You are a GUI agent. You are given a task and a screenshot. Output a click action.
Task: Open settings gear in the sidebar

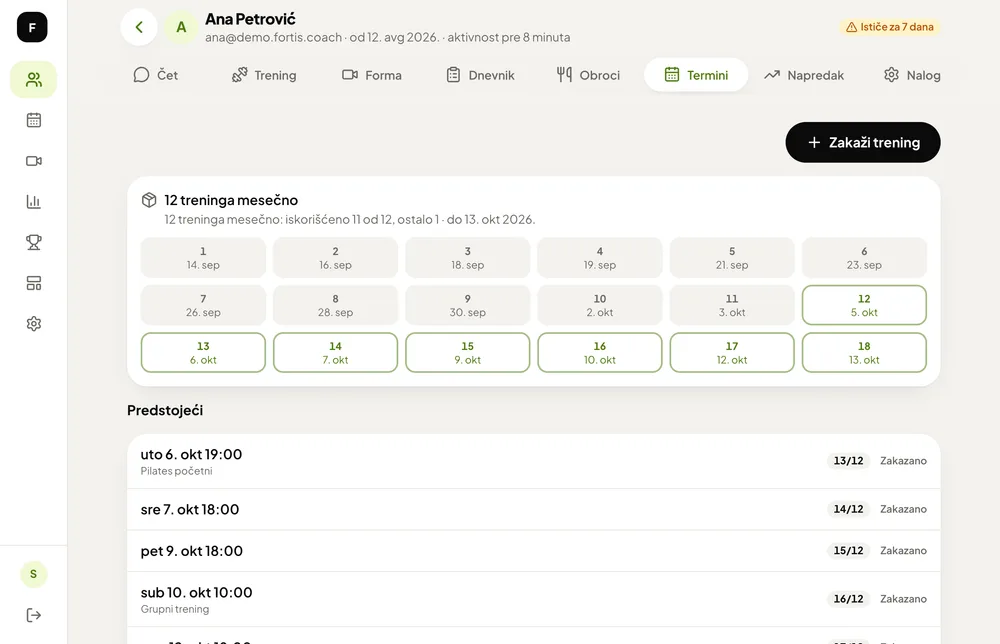click(x=34, y=324)
